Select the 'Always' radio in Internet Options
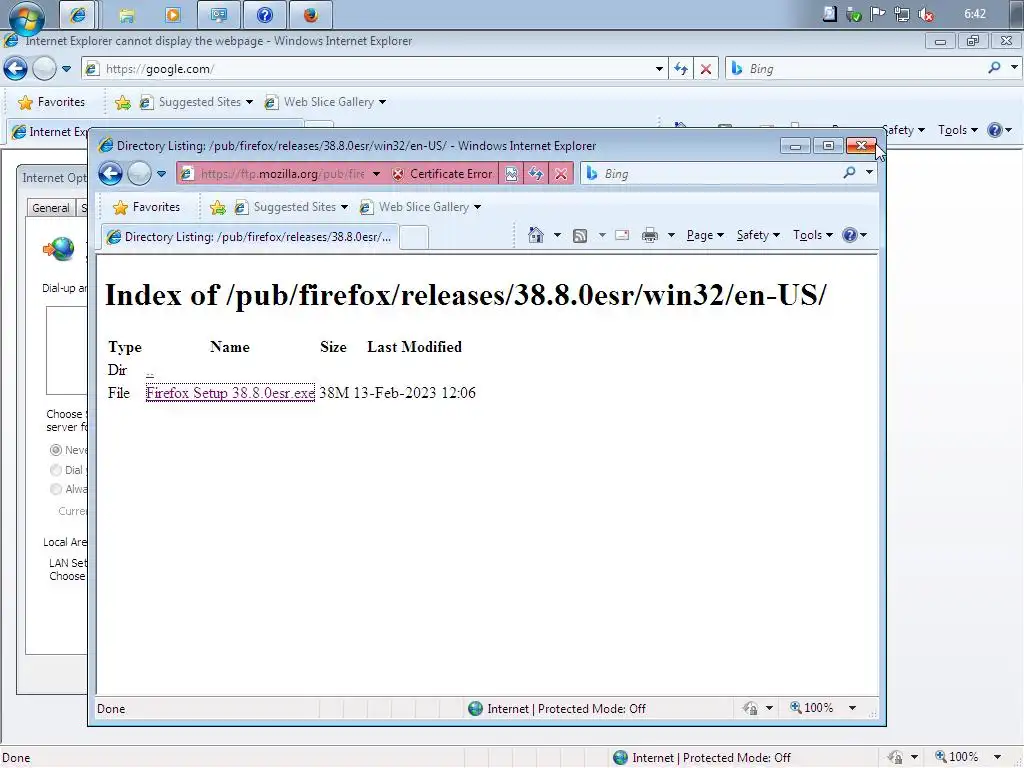 click(x=56, y=489)
